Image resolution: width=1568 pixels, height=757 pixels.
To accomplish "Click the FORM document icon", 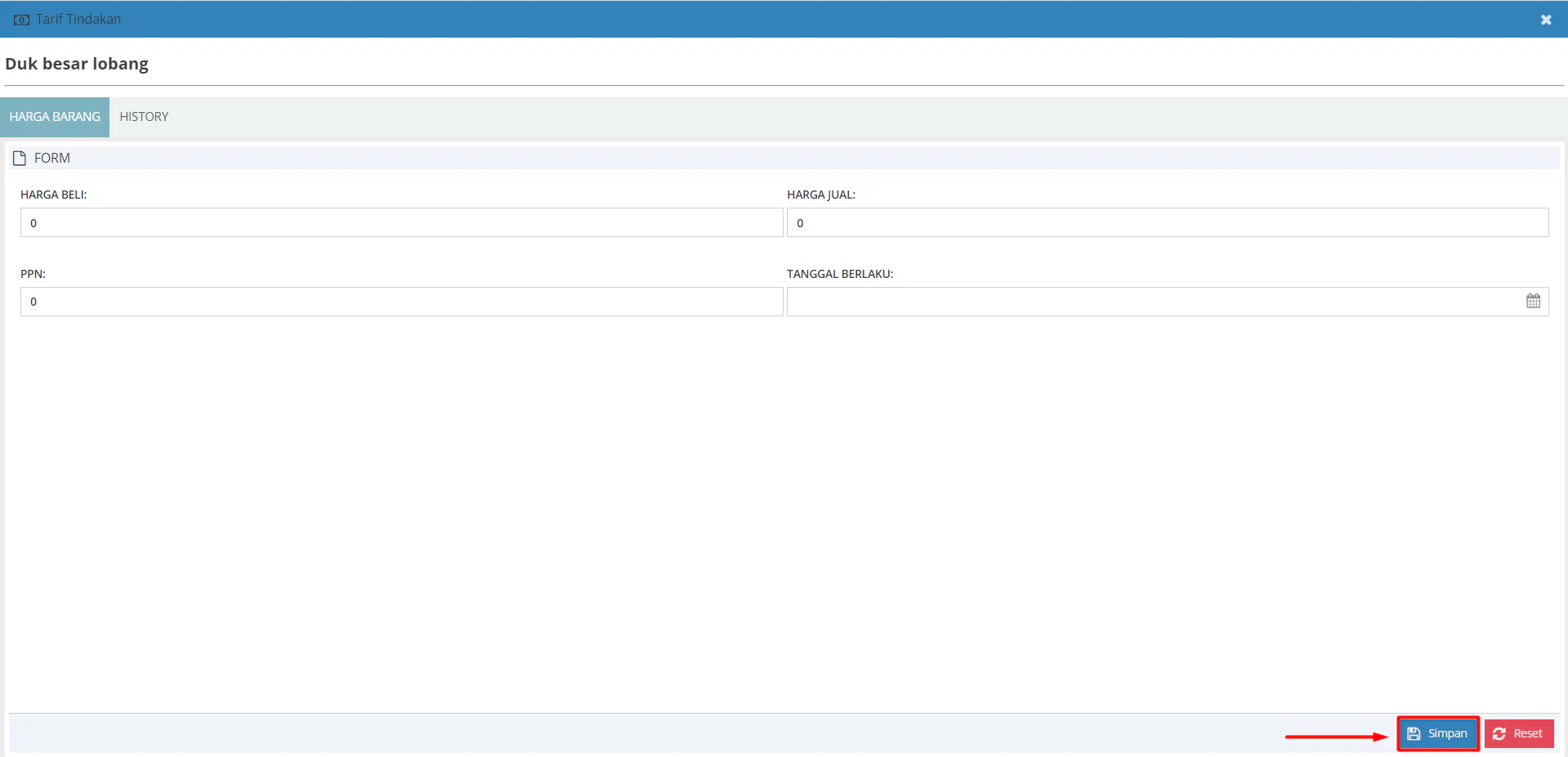I will [x=20, y=158].
